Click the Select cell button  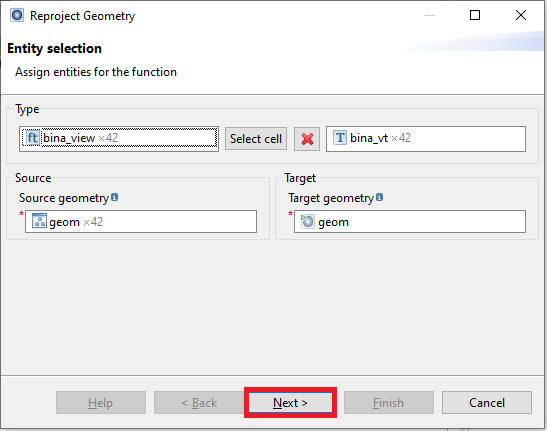(x=256, y=139)
